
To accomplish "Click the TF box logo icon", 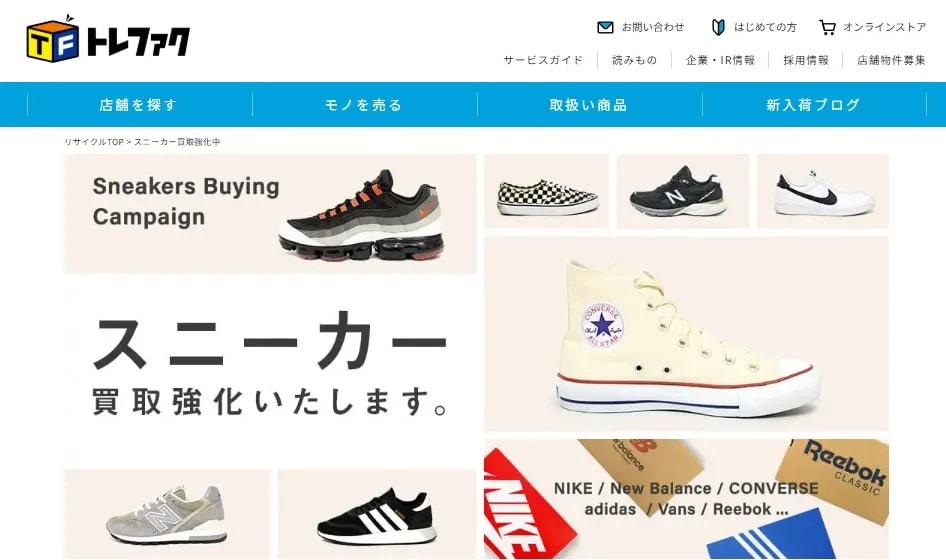I will 52,39.
